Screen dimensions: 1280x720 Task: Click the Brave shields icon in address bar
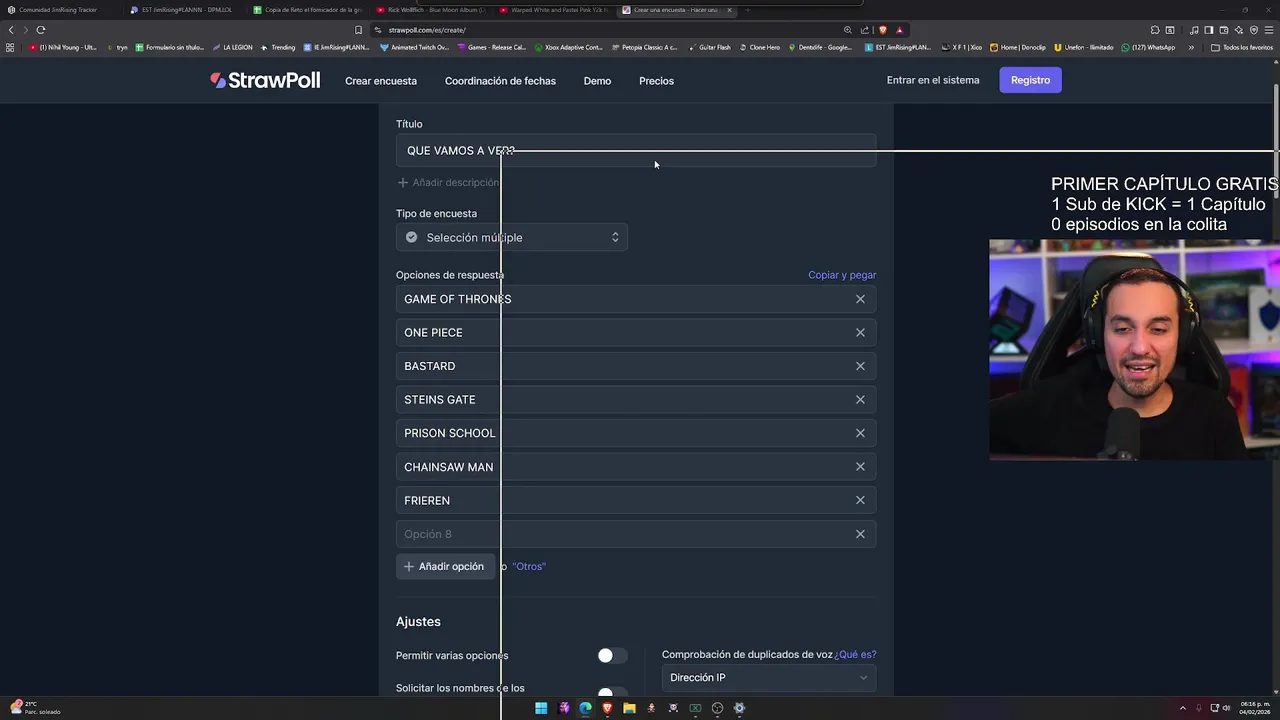[x=882, y=30]
